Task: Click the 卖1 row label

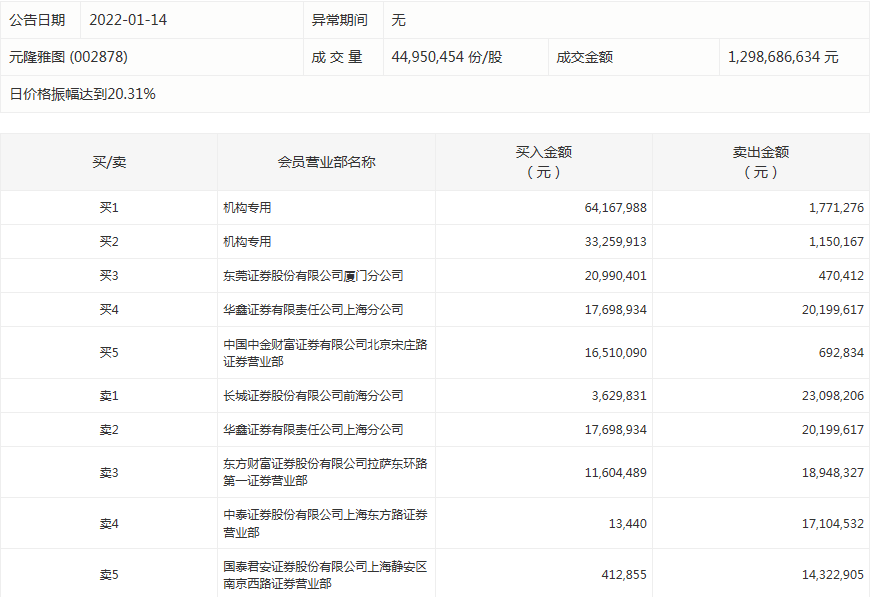Action: click(109, 395)
